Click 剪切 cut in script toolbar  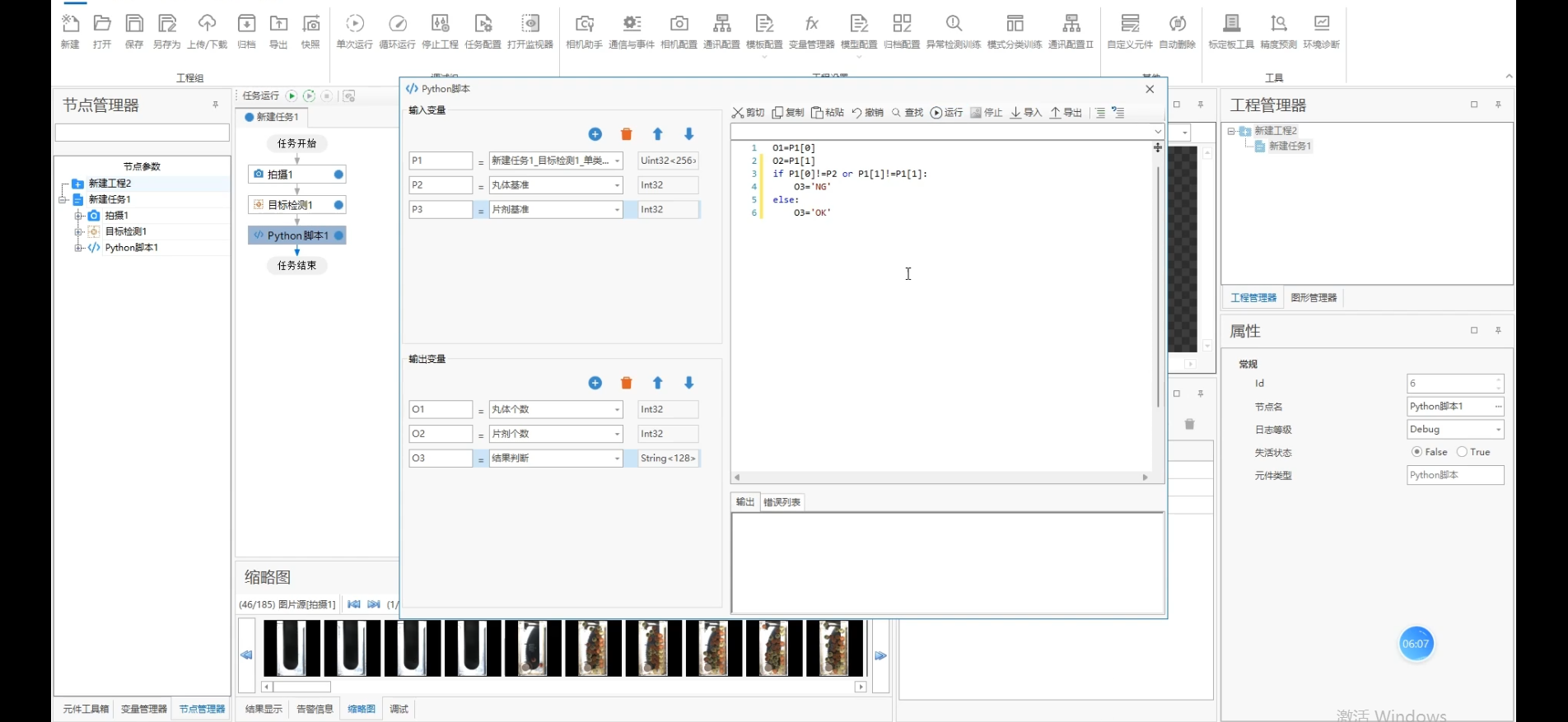point(748,113)
